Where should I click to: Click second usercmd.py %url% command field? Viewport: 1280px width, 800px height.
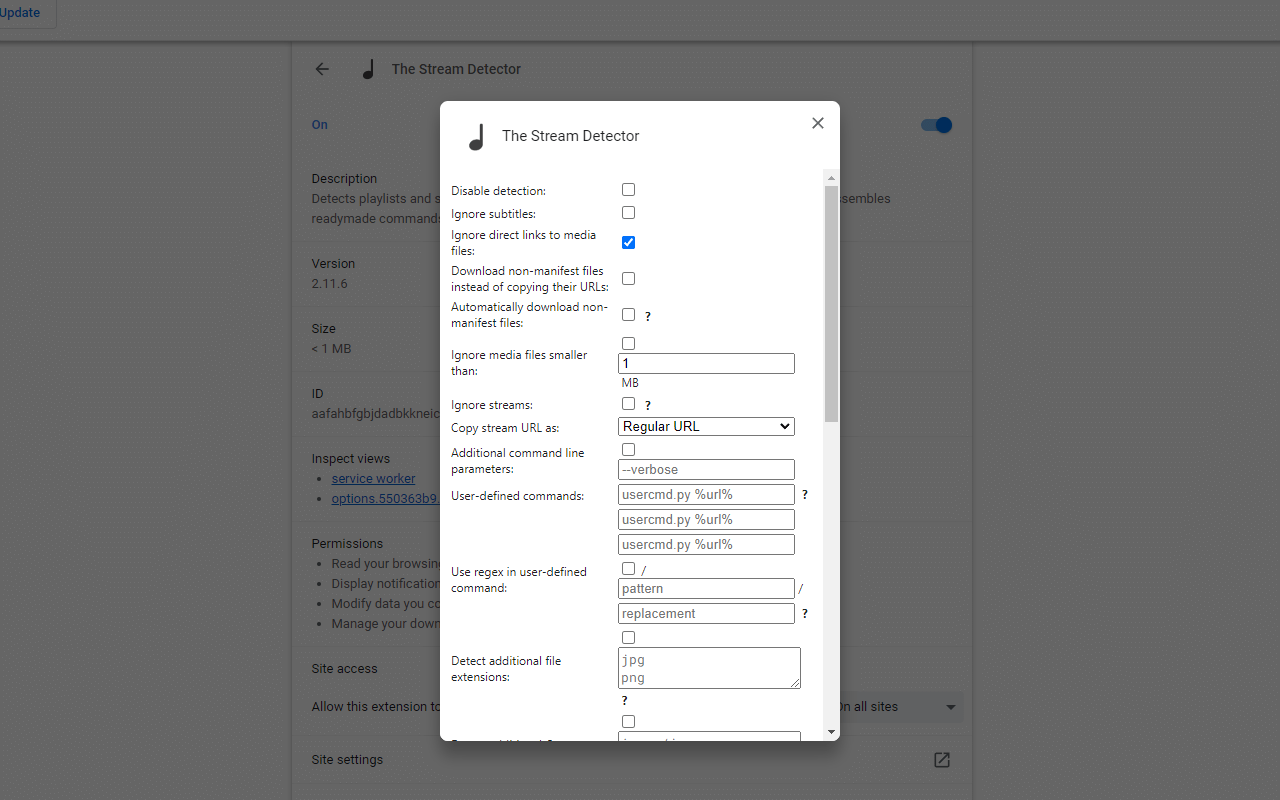tap(706, 520)
